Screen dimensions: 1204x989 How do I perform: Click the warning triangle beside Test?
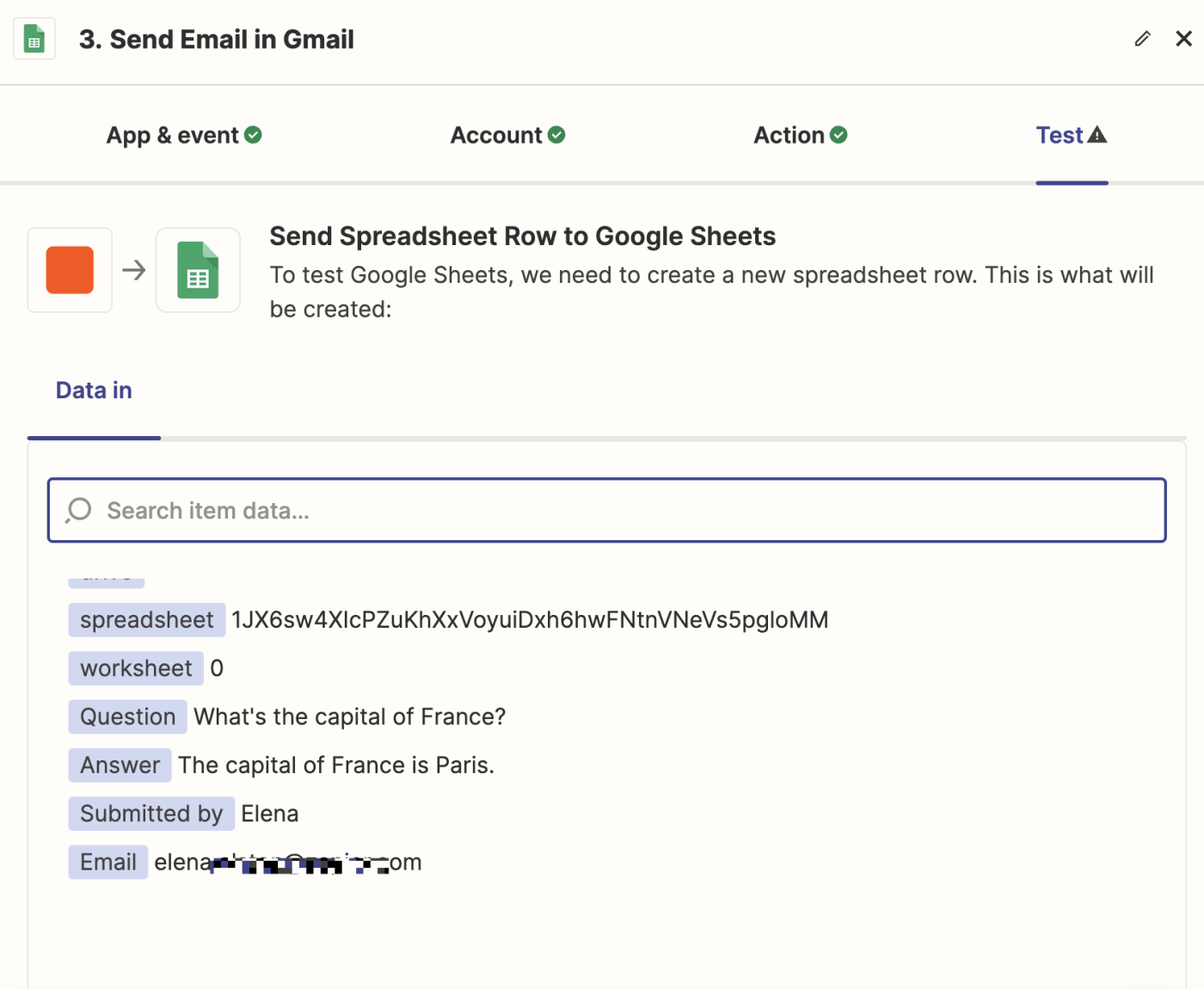pos(1097,135)
